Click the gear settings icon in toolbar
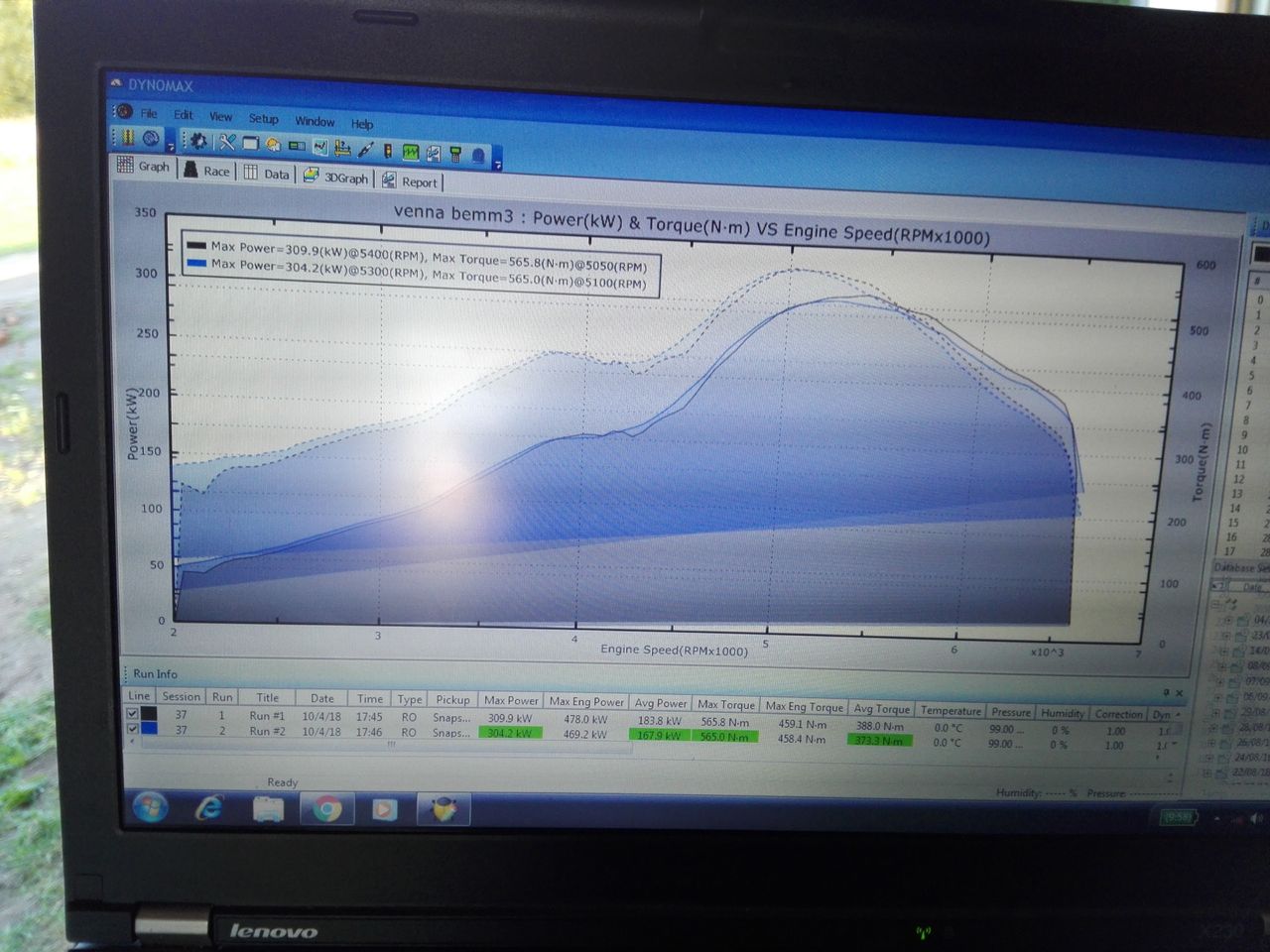Screen dimensions: 1270x952 (x=198, y=141)
